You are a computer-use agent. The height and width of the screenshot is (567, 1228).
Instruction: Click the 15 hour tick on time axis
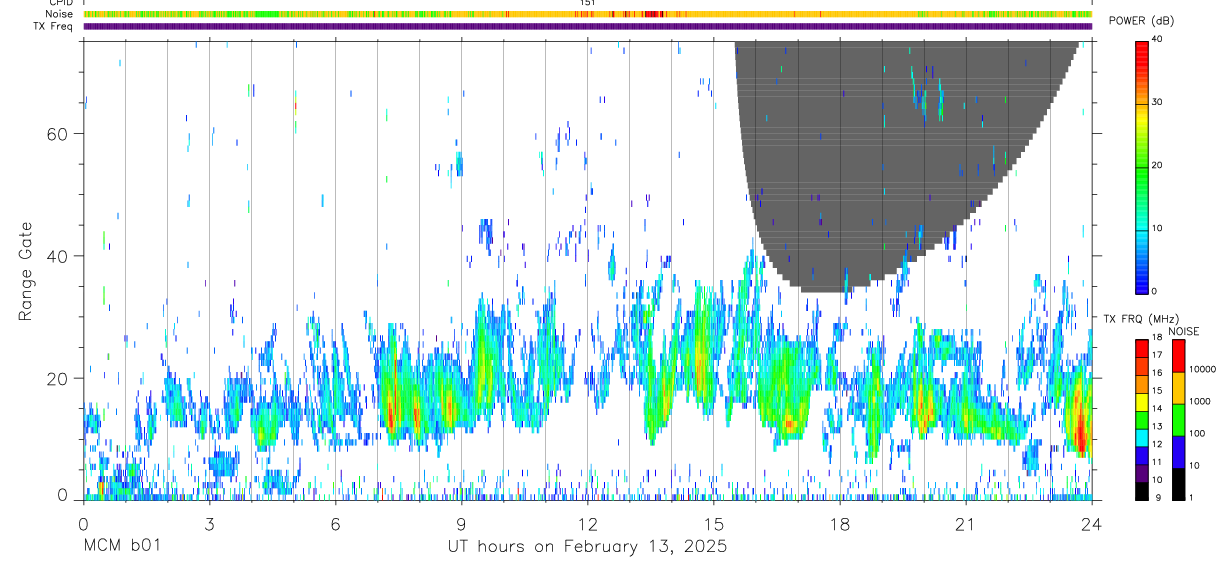[713, 523]
